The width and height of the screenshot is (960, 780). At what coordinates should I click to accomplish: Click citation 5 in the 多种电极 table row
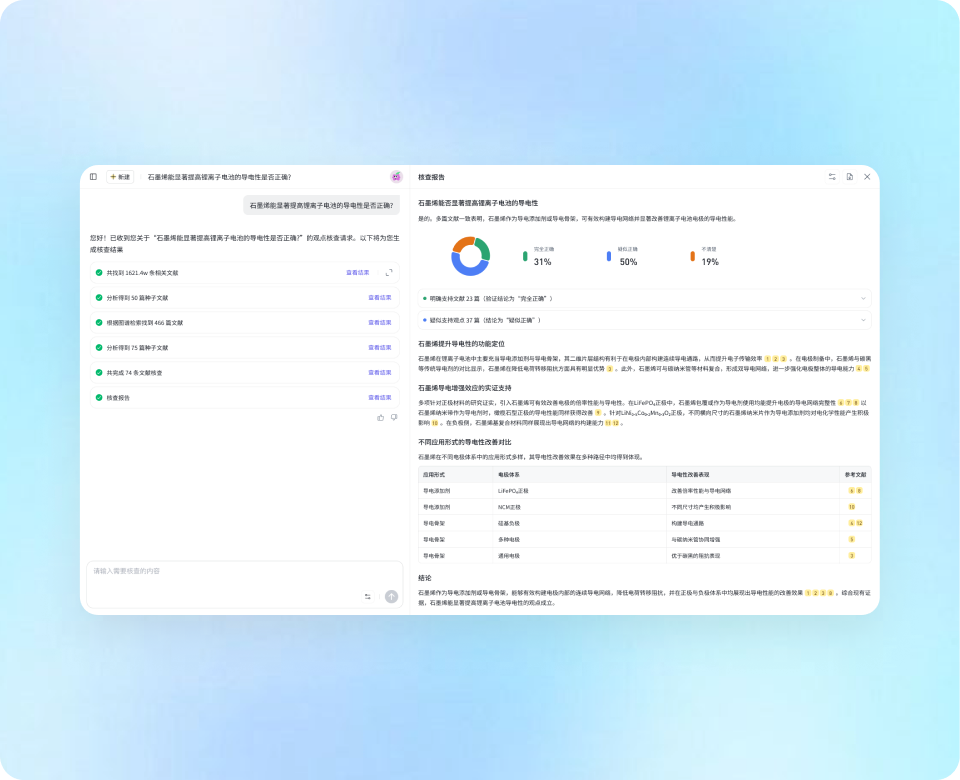point(852,539)
